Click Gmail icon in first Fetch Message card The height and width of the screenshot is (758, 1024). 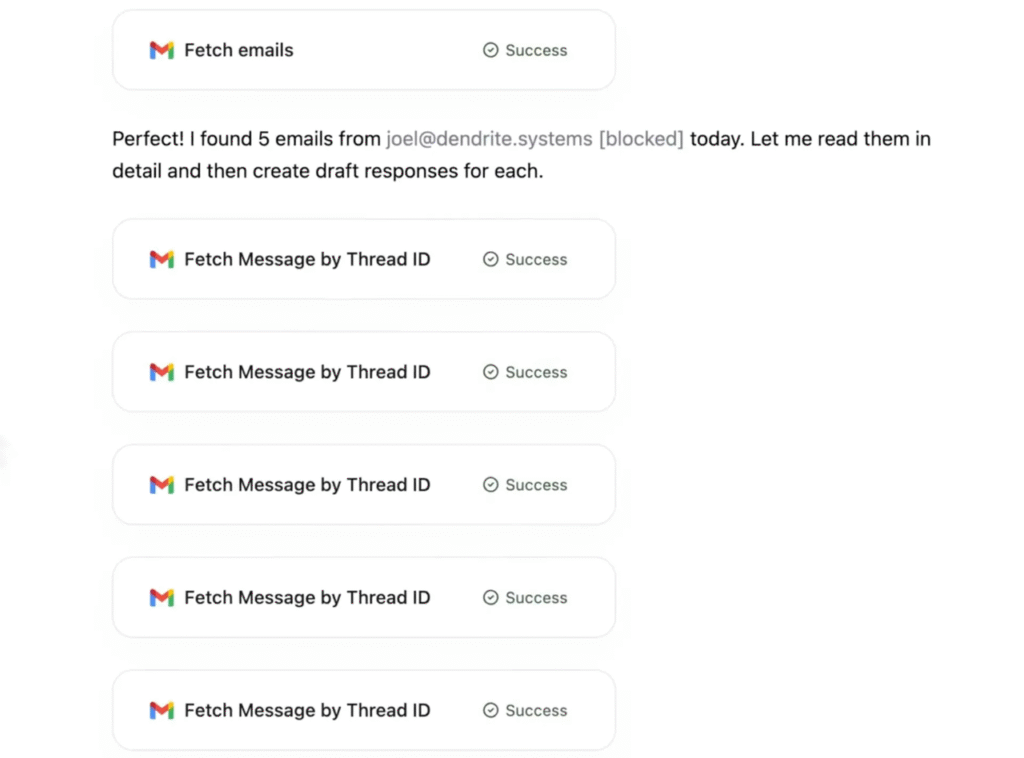[161, 259]
